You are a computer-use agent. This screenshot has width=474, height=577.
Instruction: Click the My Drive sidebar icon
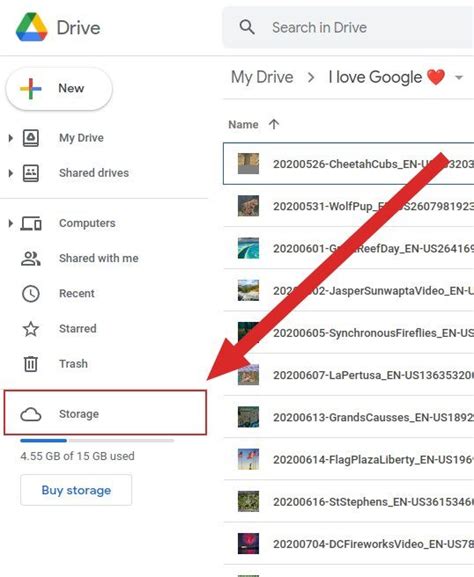[31, 138]
